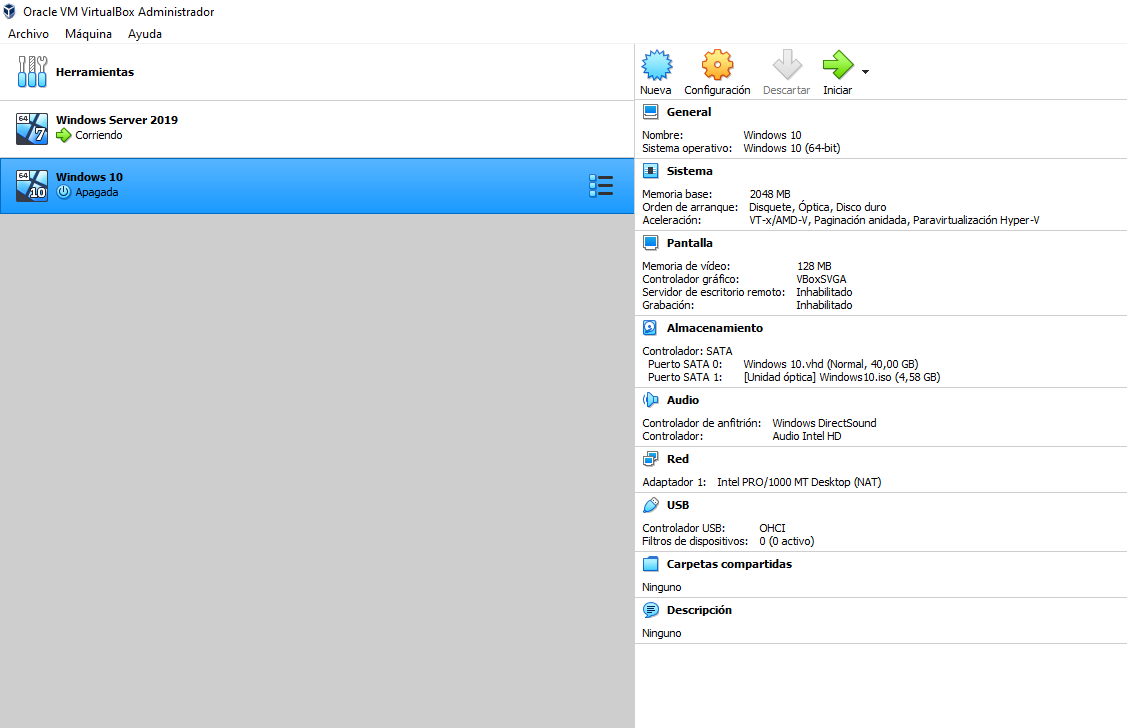This screenshot has width=1127, height=728.
Task: Click the Descripción speech bubble icon
Action: click(650, 610)
